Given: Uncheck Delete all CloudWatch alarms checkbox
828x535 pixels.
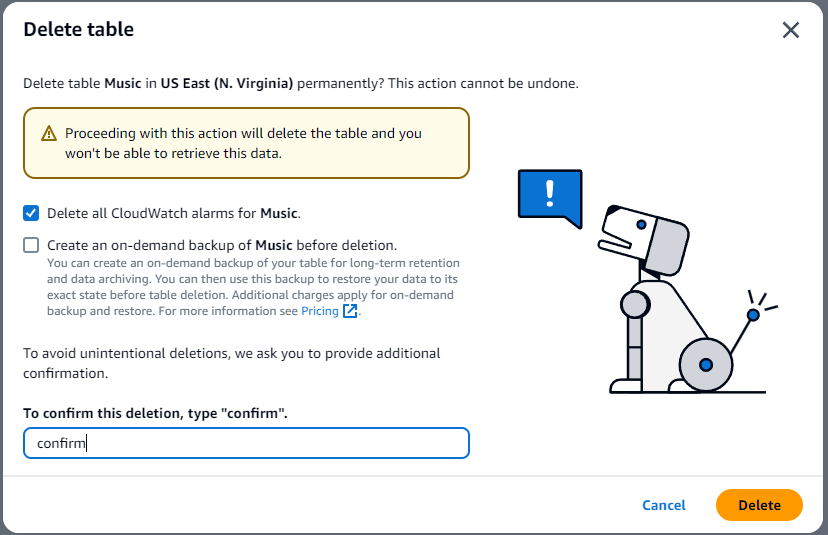Looking at the screenshot, I should pos(32,213).
